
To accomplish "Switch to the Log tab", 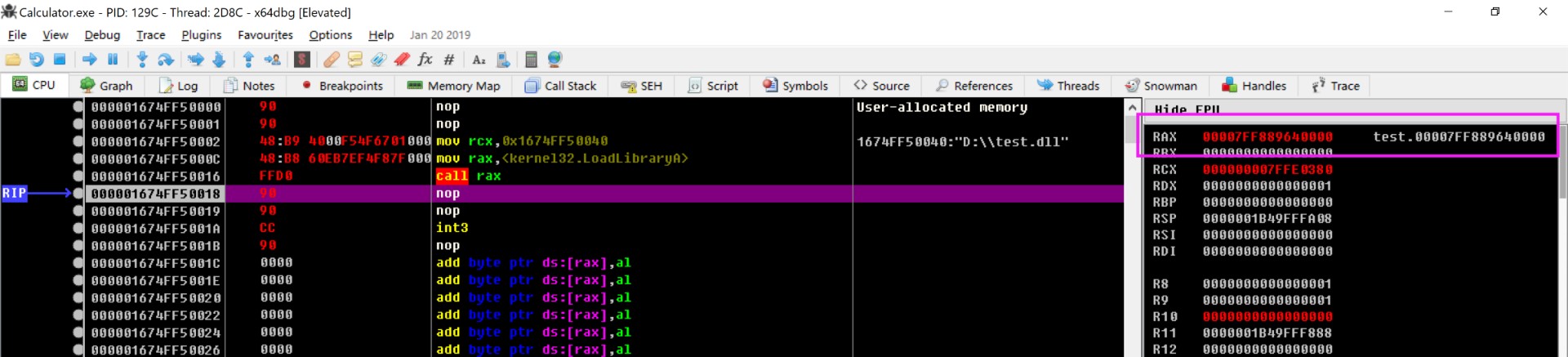I will click(179, 86).
